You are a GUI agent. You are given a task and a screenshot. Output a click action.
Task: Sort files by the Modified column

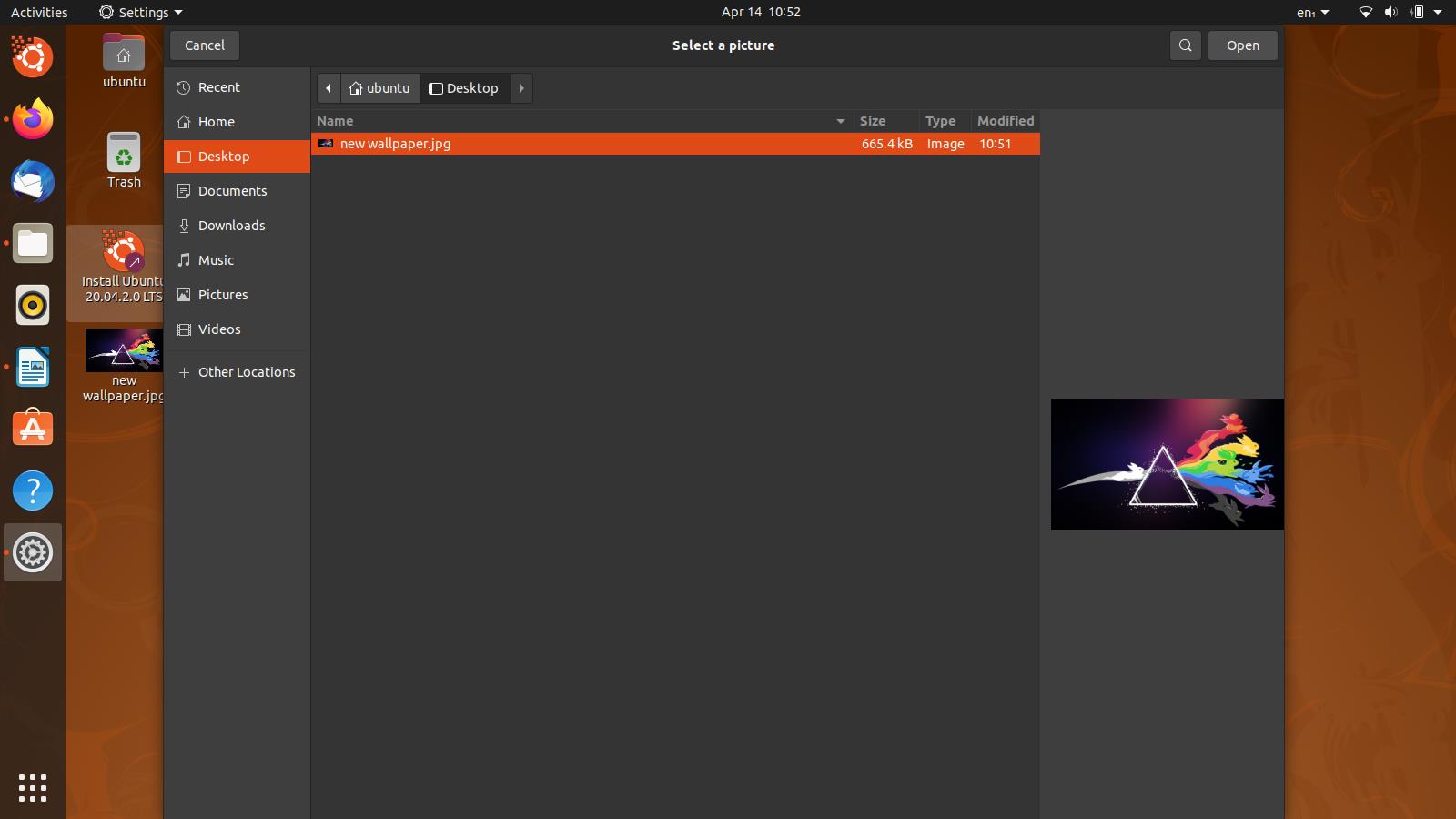pos(1006,121)
